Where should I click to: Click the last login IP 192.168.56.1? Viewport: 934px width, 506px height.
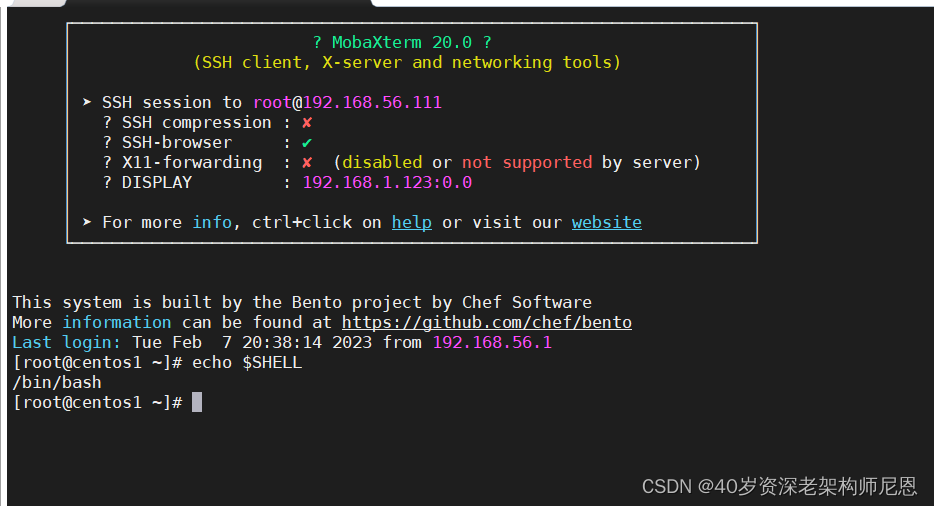492,343
